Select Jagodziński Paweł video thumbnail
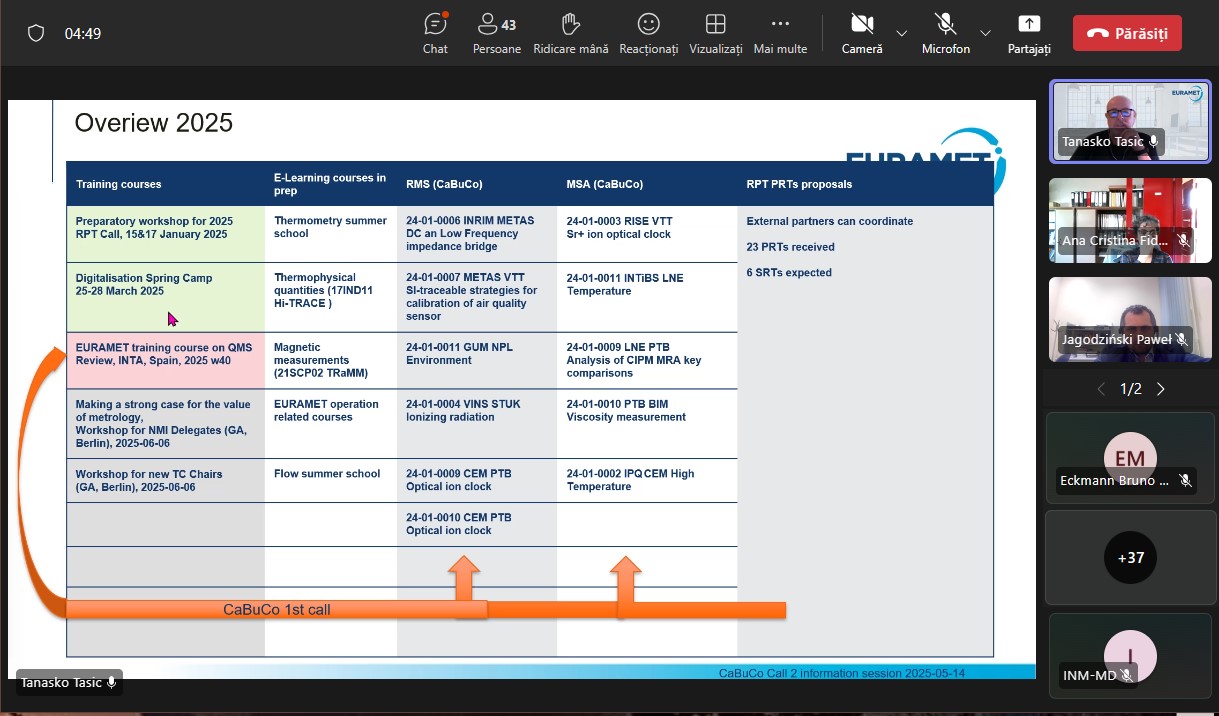Viewport: 1219px width, 716px height. coord(1130,319)
